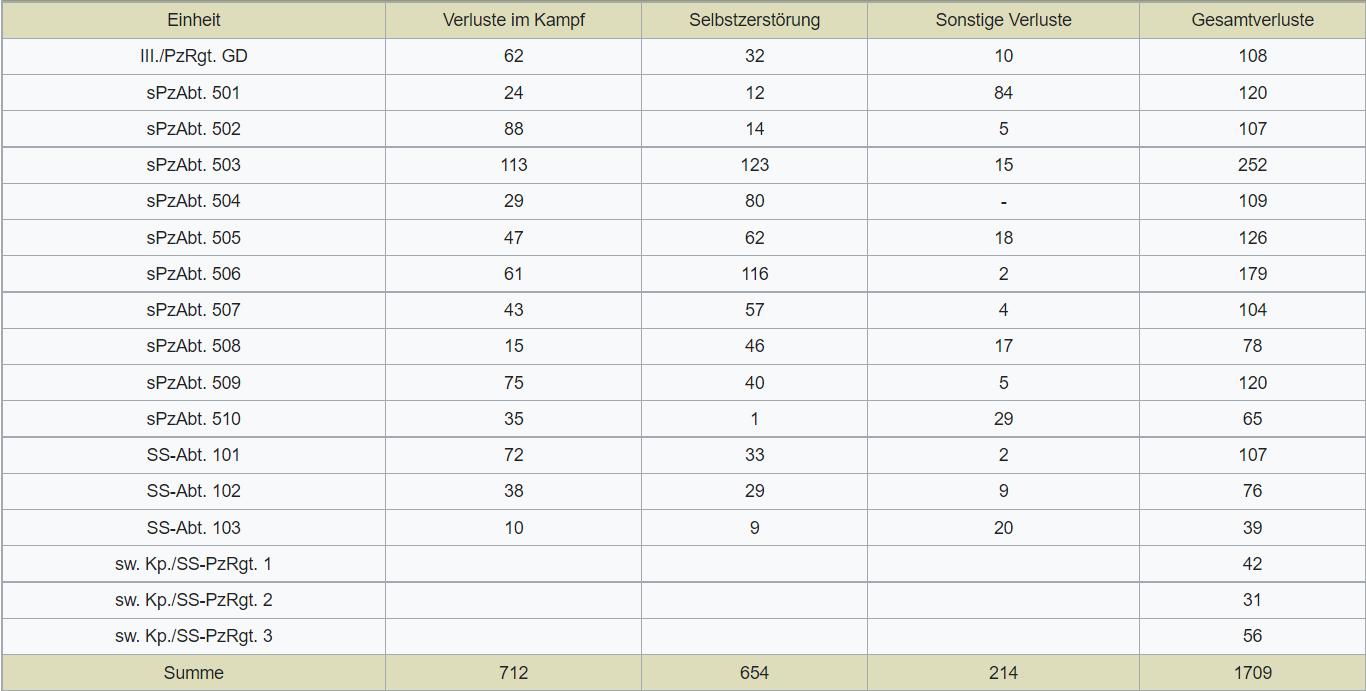
Task: Select the sPzAbt. 503 unit cell
Action: pyautogui.click(x=193, y=165)
